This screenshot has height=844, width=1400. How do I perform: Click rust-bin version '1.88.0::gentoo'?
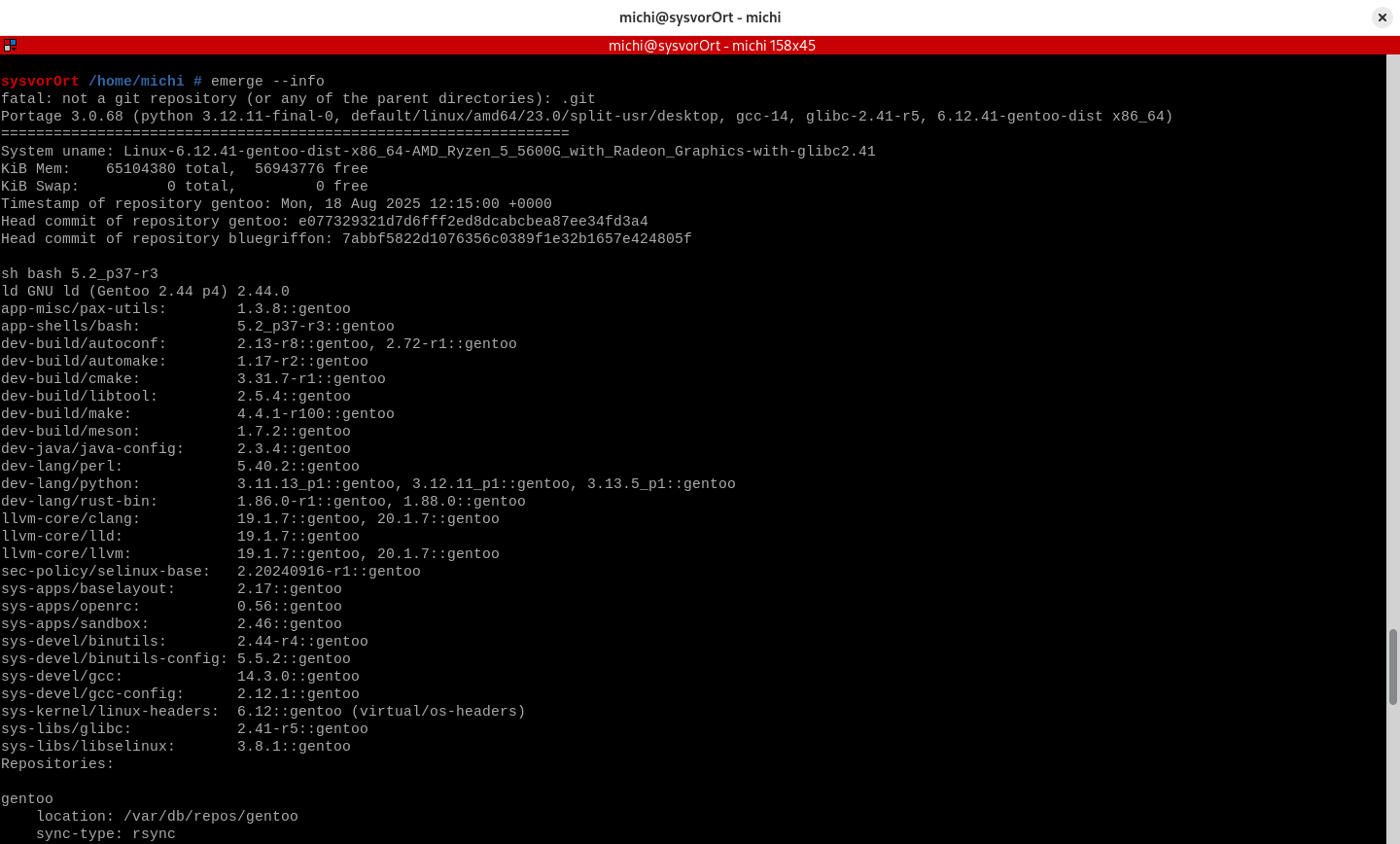(465, 502)
